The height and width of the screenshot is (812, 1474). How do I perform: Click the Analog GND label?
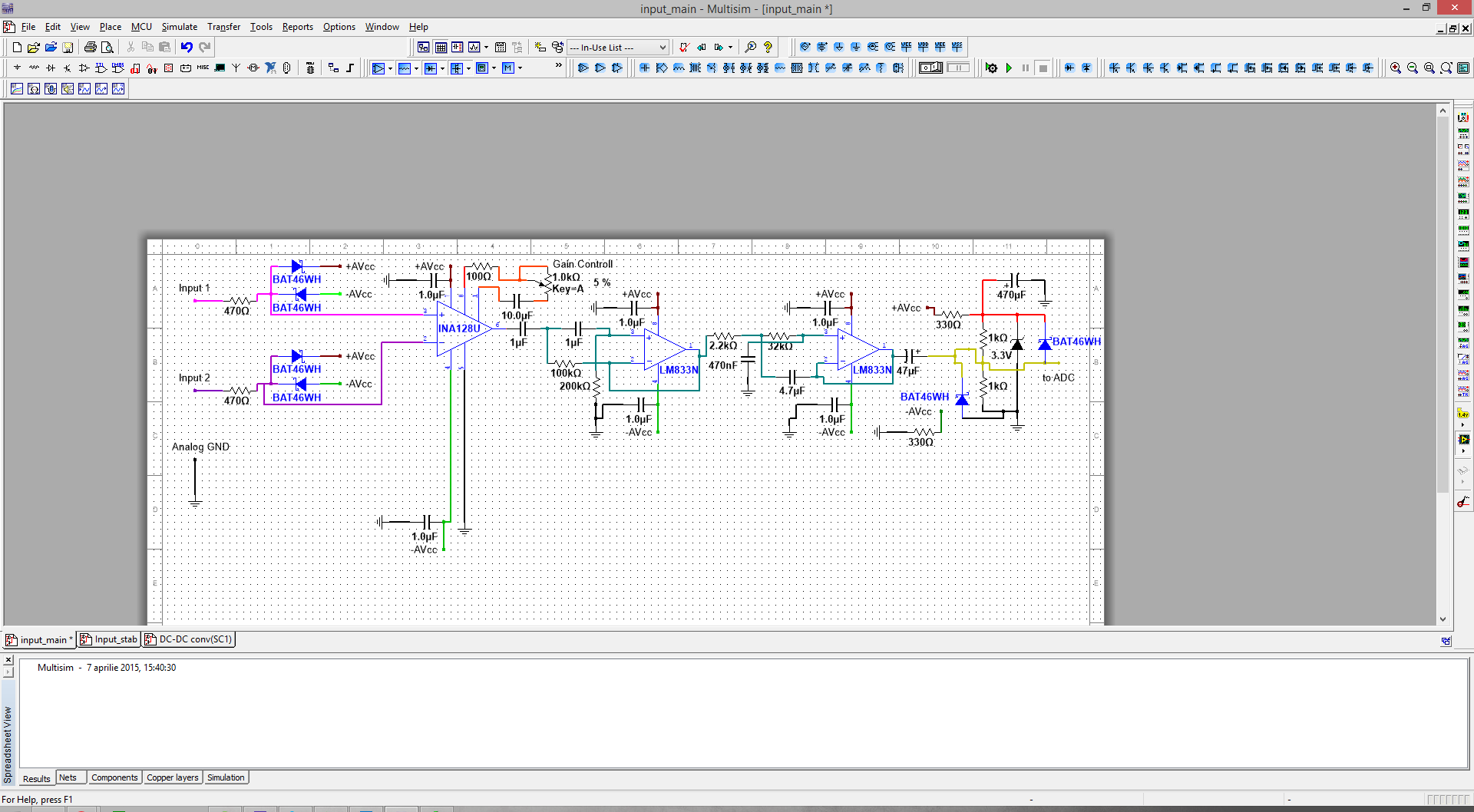click(200, 447)
